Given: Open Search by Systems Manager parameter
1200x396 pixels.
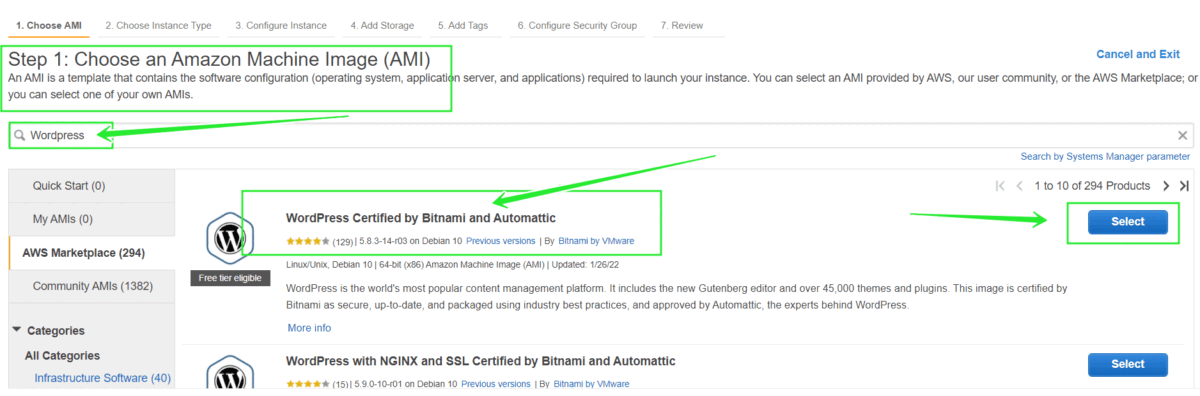Looking at the screenshot, I should coord(1105,157).
